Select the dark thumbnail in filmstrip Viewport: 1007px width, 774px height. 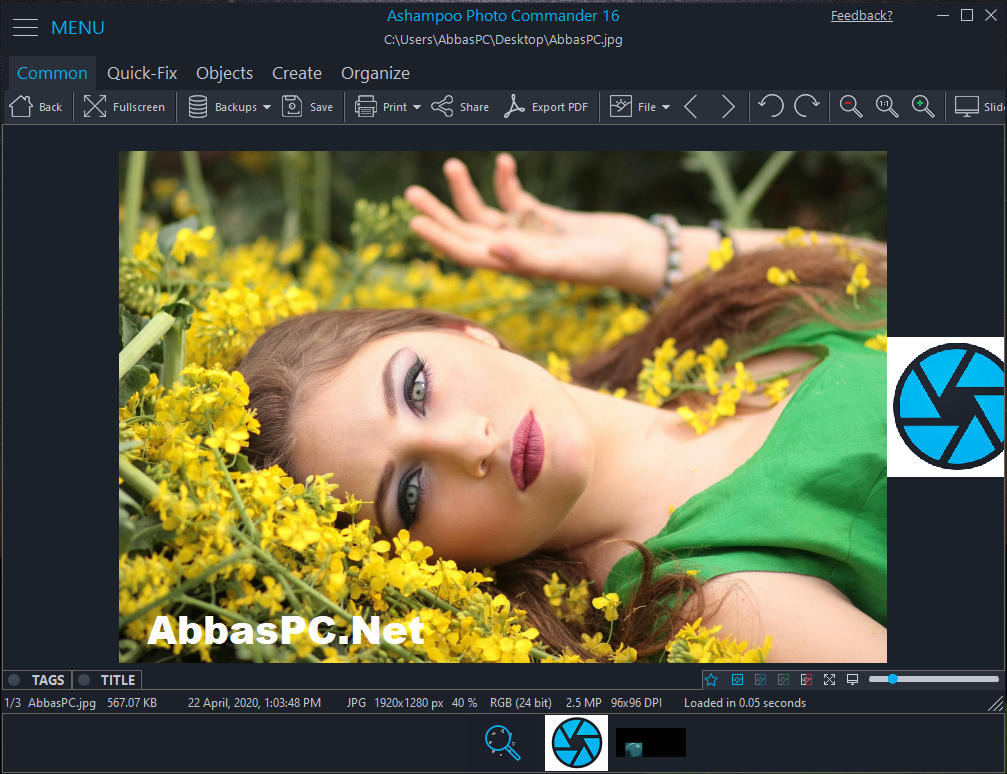(651, 743)
